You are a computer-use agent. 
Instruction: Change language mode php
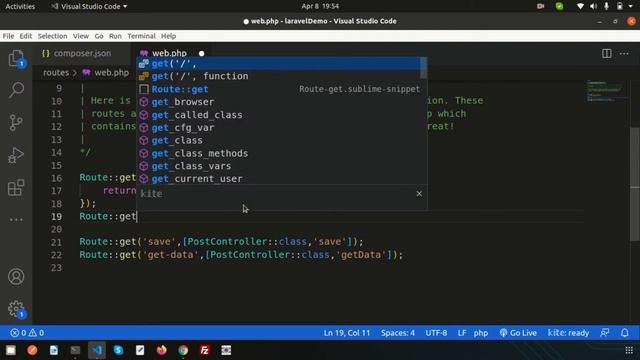pyautogui.click(x=481, y=333)
